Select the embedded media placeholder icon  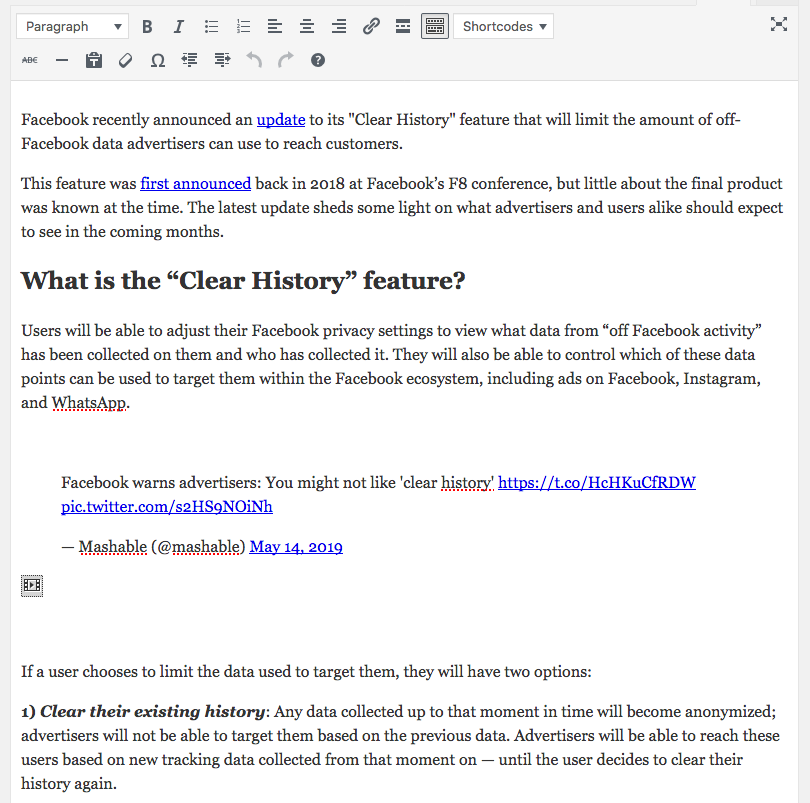click(x=32, y=585)
